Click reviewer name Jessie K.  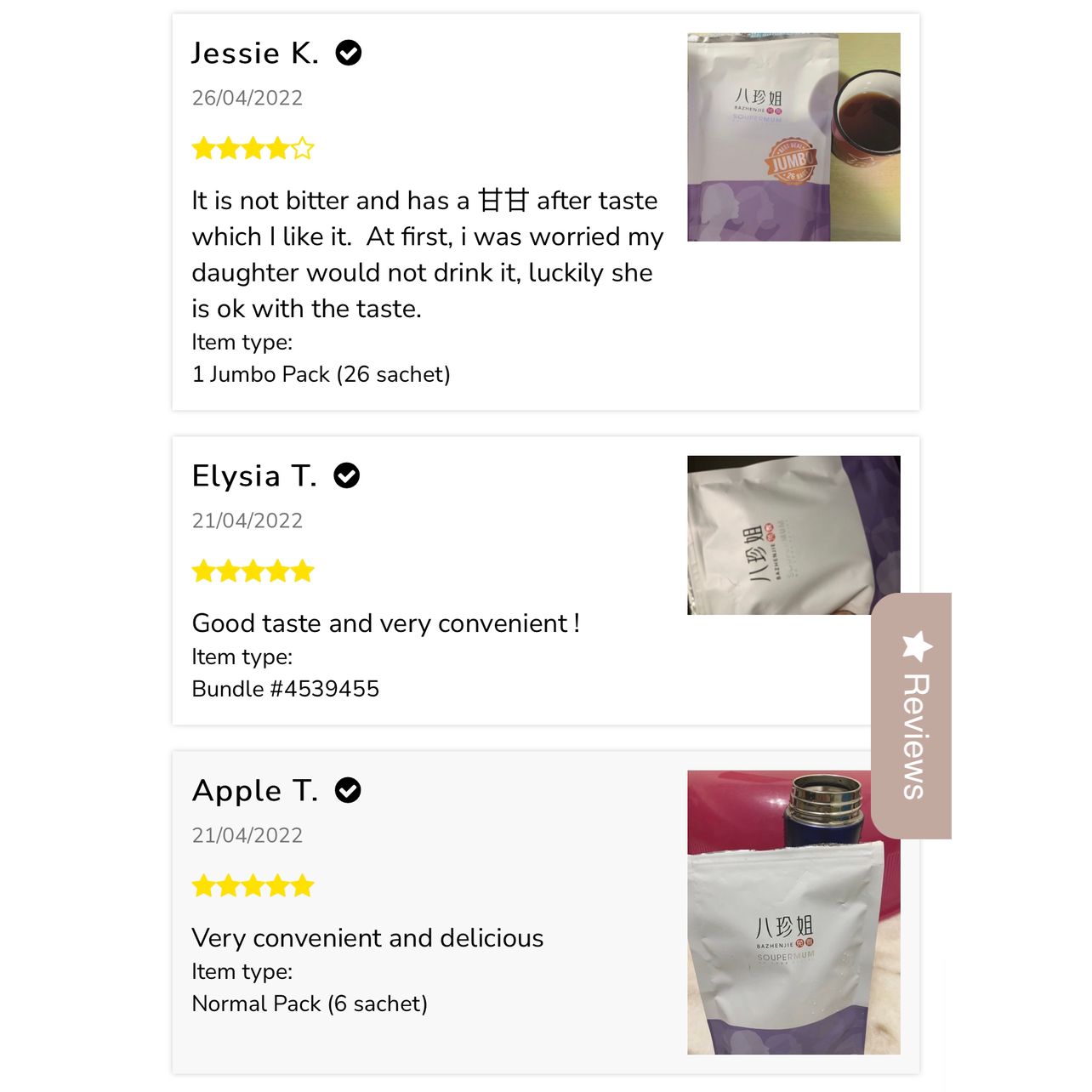pos(255,53)
